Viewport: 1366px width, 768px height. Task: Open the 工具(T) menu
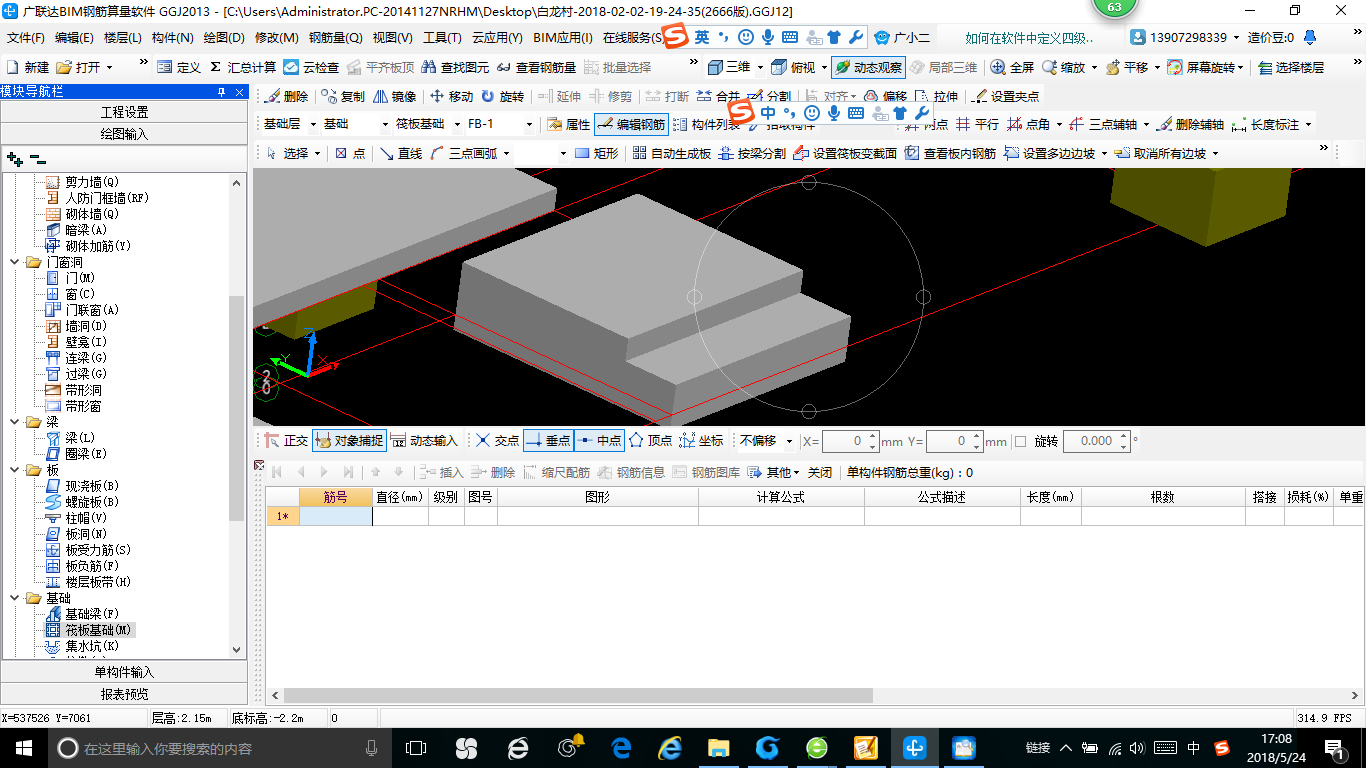point(442,38)
